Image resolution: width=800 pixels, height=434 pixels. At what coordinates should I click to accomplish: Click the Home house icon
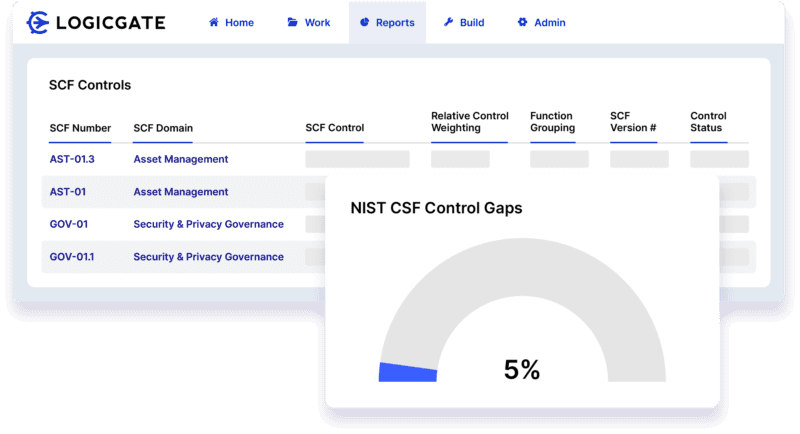pyautogui.click(x=214, y=22)
